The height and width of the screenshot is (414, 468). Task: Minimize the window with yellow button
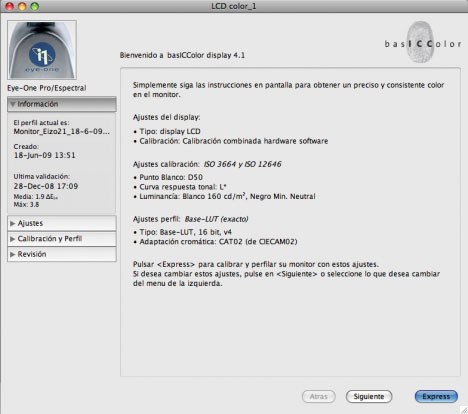pos(22,6)
